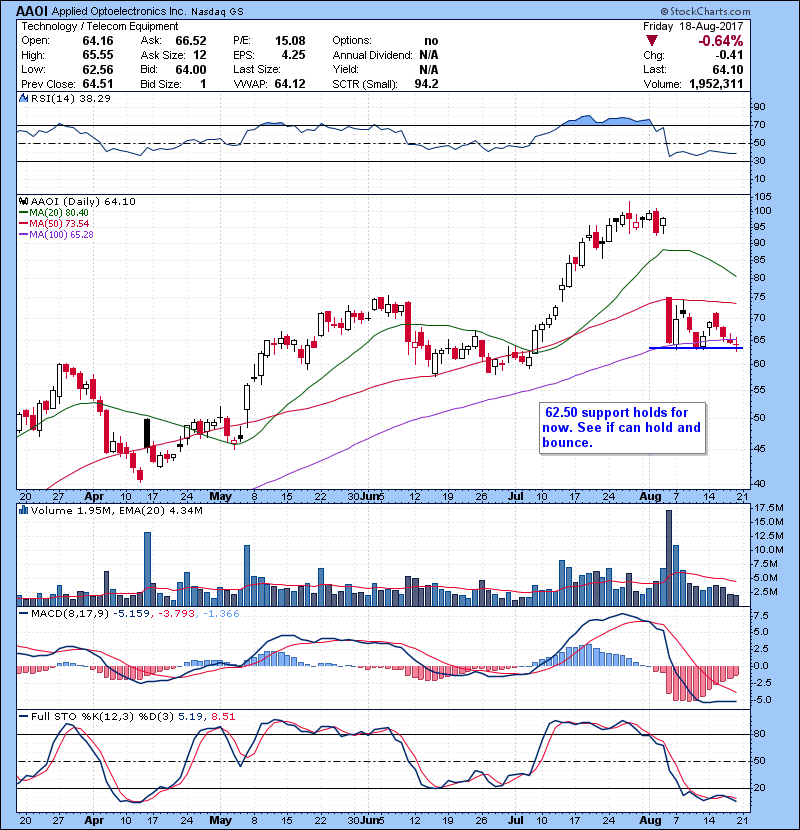The height and width of the screenshot is (830, 800).
Task: Click the MACD(8,17,9) legend icon
Action: tap(22, 612)
